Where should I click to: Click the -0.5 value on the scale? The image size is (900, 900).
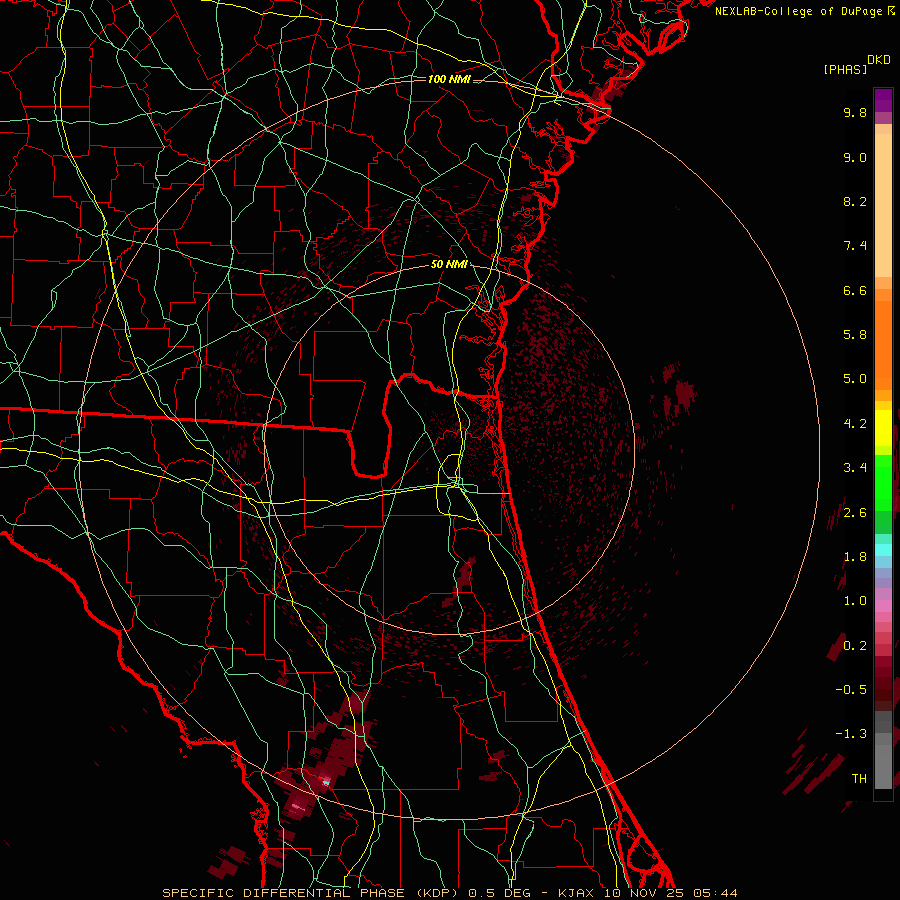(x=851, y=690)
